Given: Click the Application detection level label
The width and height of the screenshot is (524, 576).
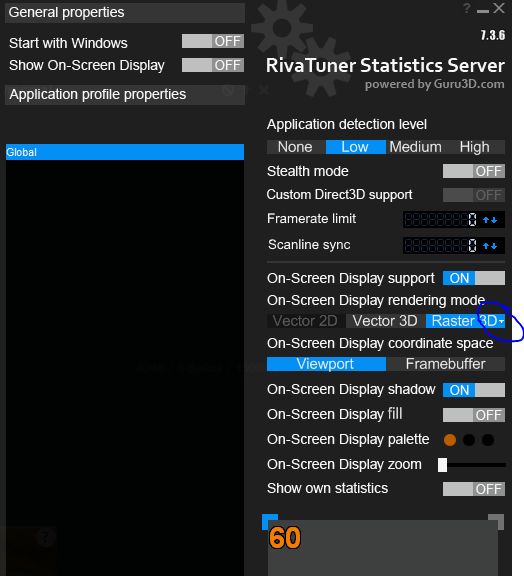Looking at the screenshot, I should [347, 124].
